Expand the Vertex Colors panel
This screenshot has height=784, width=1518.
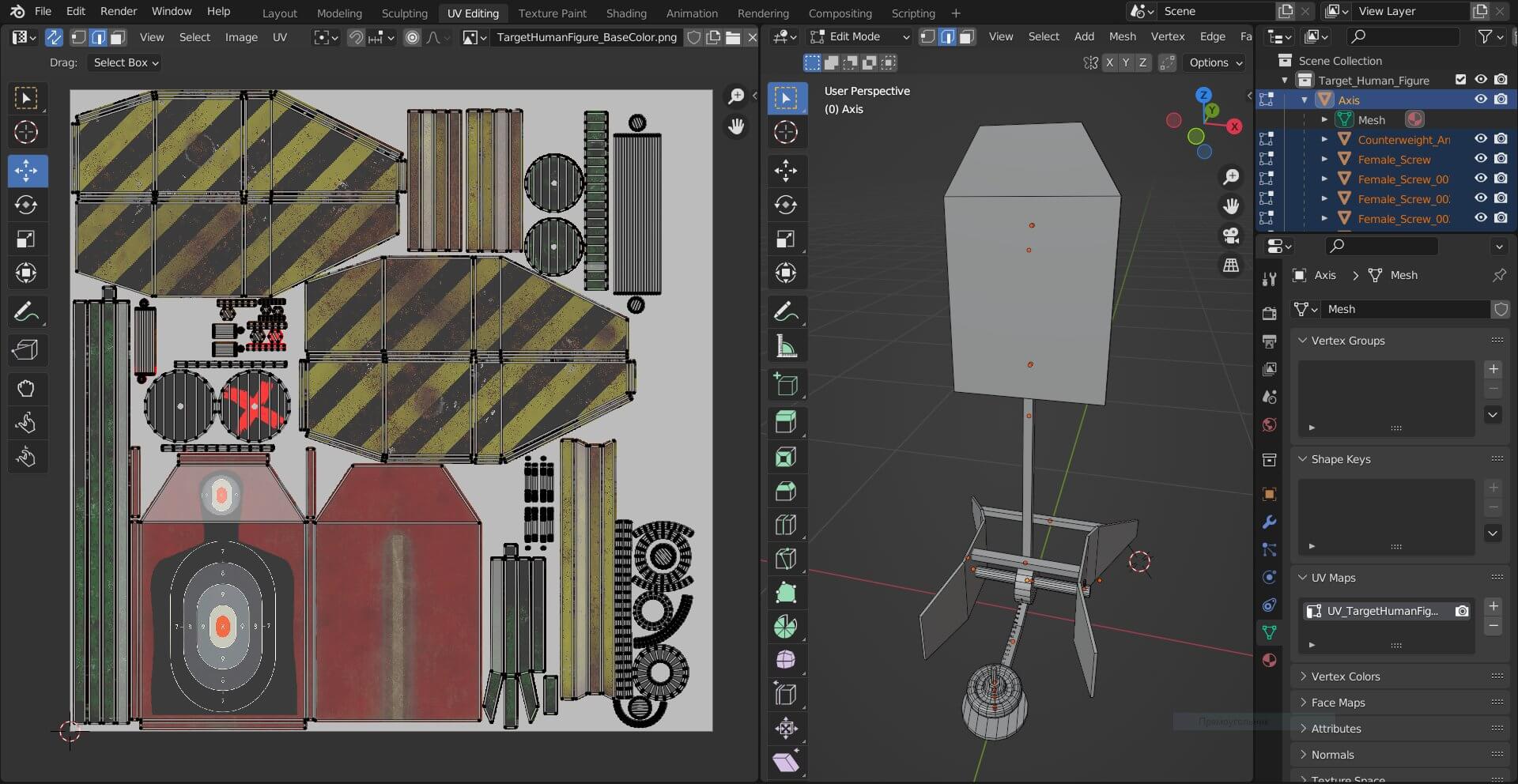point(1345,677)
